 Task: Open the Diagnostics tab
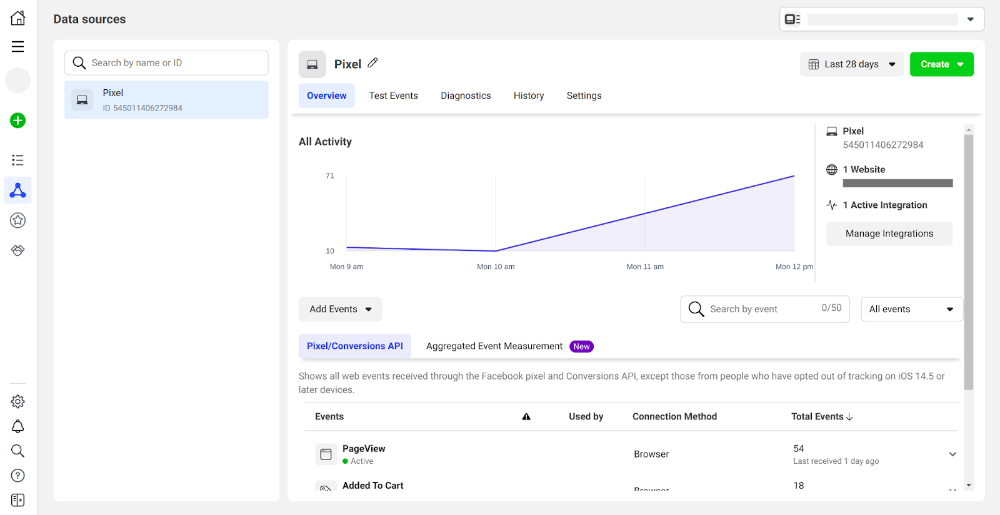click(465, 96)
